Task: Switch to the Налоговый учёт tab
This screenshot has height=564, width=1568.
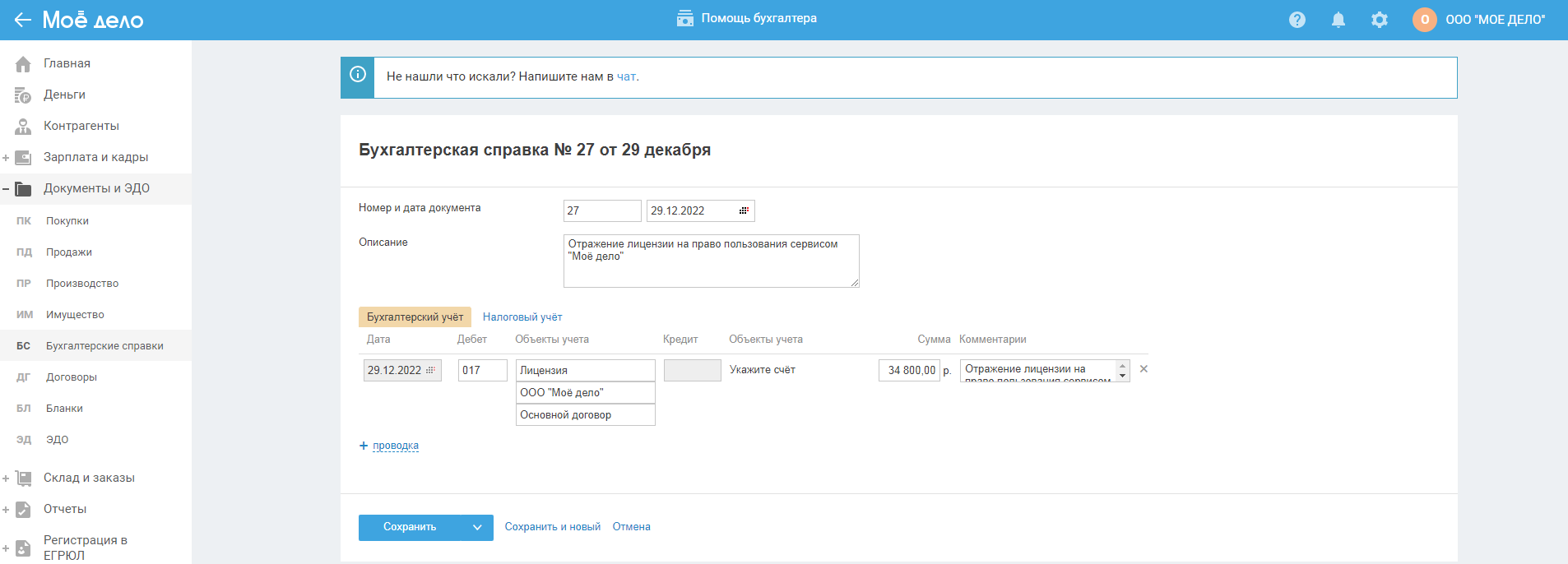Action: [522, 317]
